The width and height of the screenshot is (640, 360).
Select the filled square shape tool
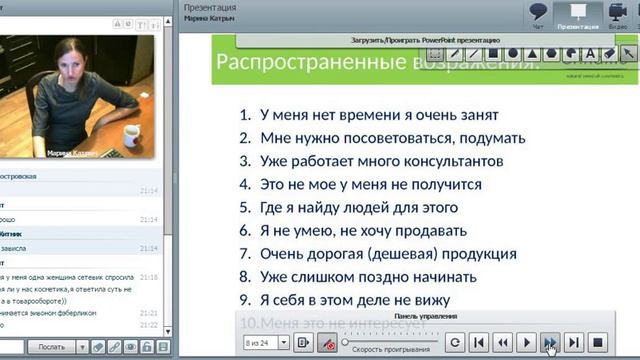(493, 54)
